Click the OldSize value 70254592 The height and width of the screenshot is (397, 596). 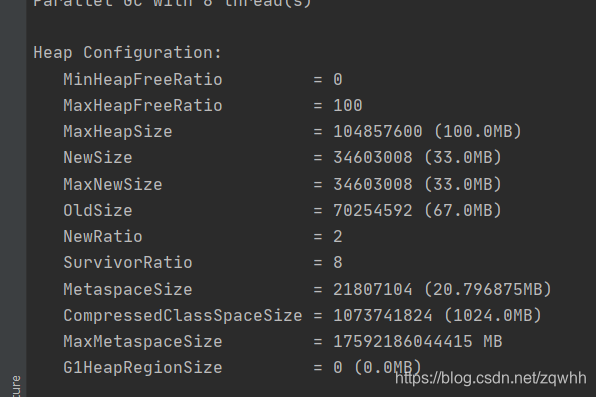pyautogui.click(x=373, y=211)
